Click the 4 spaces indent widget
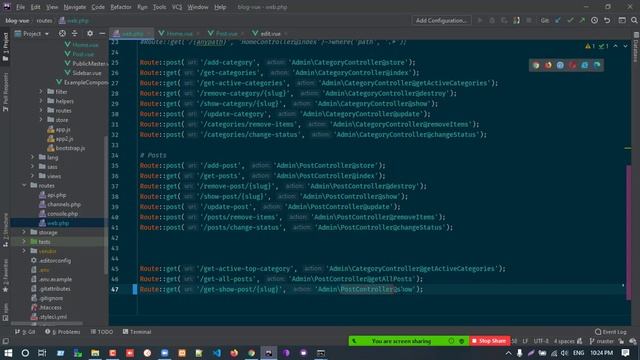Screen dimensions: 640x360 [x=564, y=341]
